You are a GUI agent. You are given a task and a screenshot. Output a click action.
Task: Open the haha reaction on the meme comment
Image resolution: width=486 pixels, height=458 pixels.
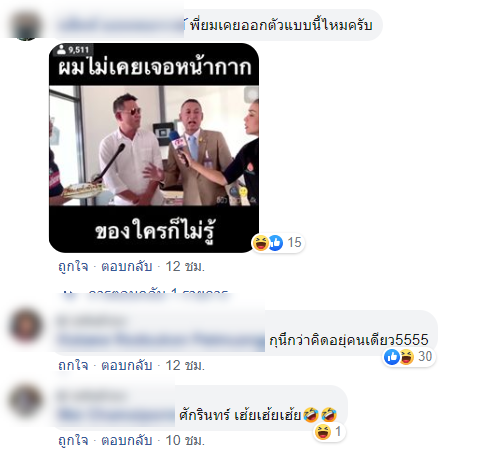pos(260,243)
